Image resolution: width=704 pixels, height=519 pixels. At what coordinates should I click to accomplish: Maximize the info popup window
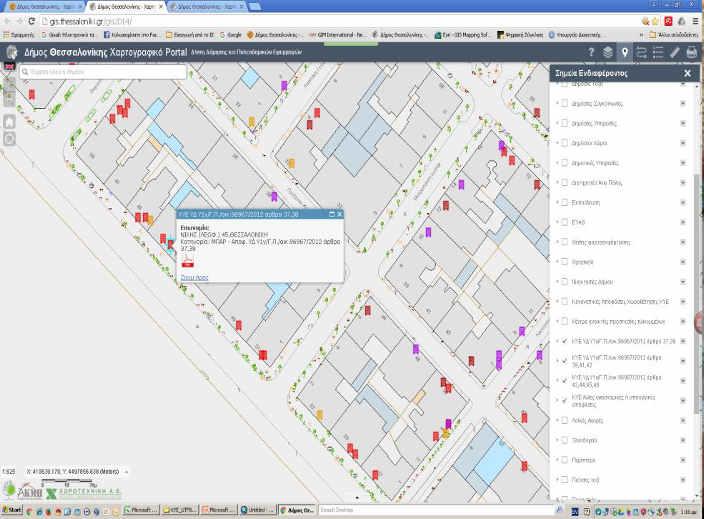pos(332,214)
